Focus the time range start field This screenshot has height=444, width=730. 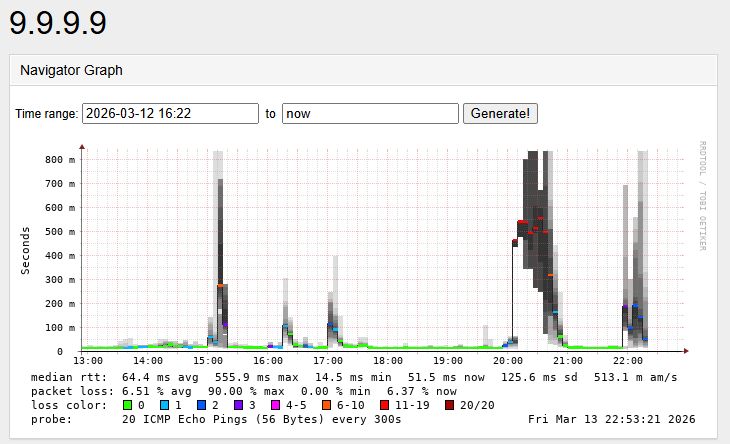tap(170, 114)
